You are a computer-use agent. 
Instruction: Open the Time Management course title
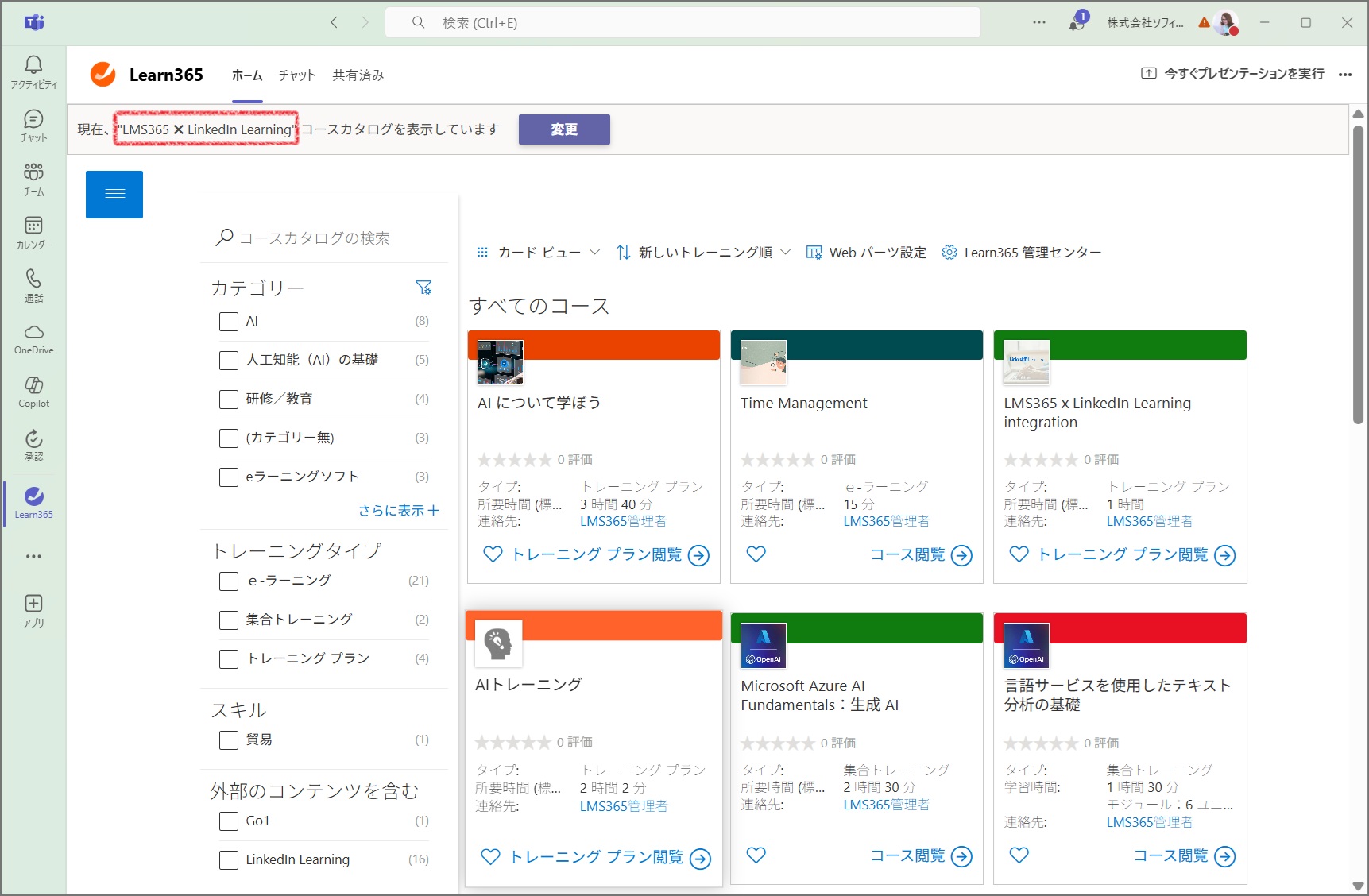click(804, 404)
